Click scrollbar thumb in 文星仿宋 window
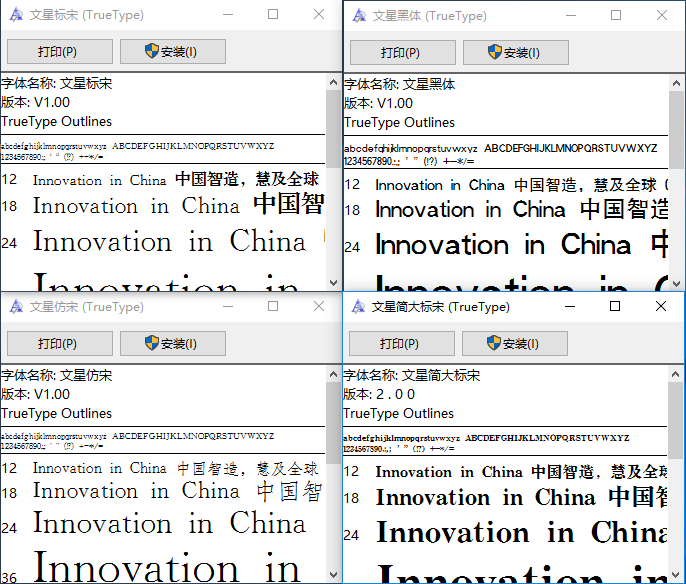The height and width of the screenshot is (584, 686). [333, 422]
